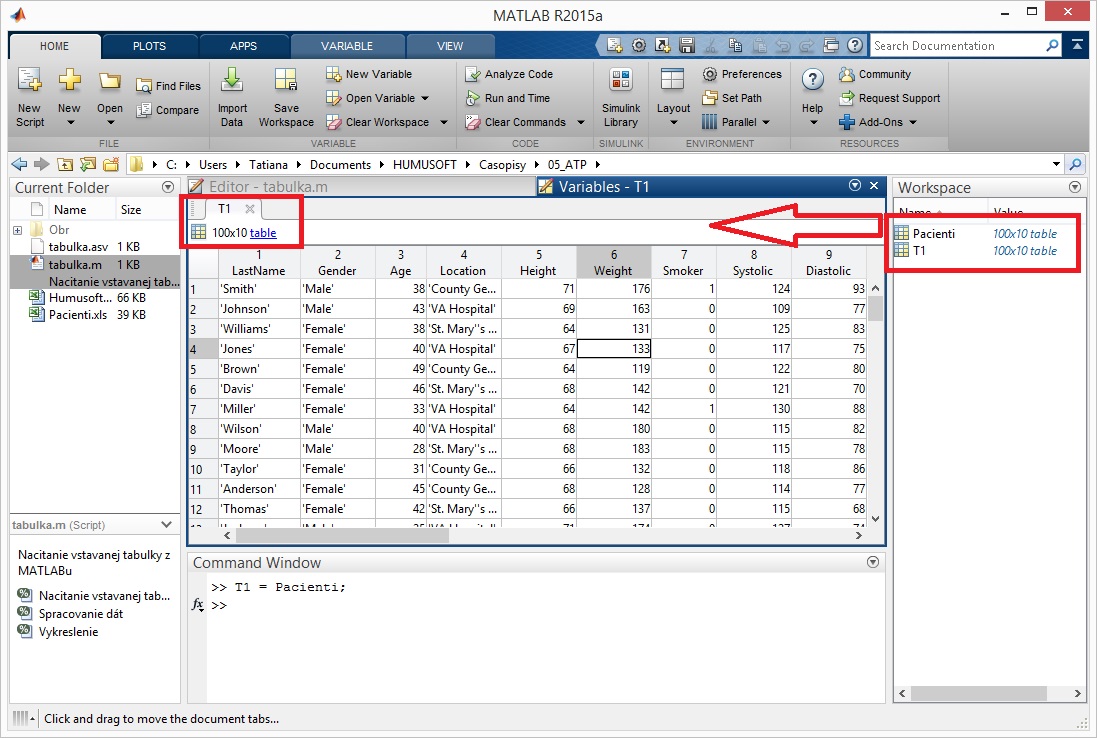Screen dimensions: 1097x738
Task: Select Pacienti variable in Workspace
Action: tap(934, 234)
